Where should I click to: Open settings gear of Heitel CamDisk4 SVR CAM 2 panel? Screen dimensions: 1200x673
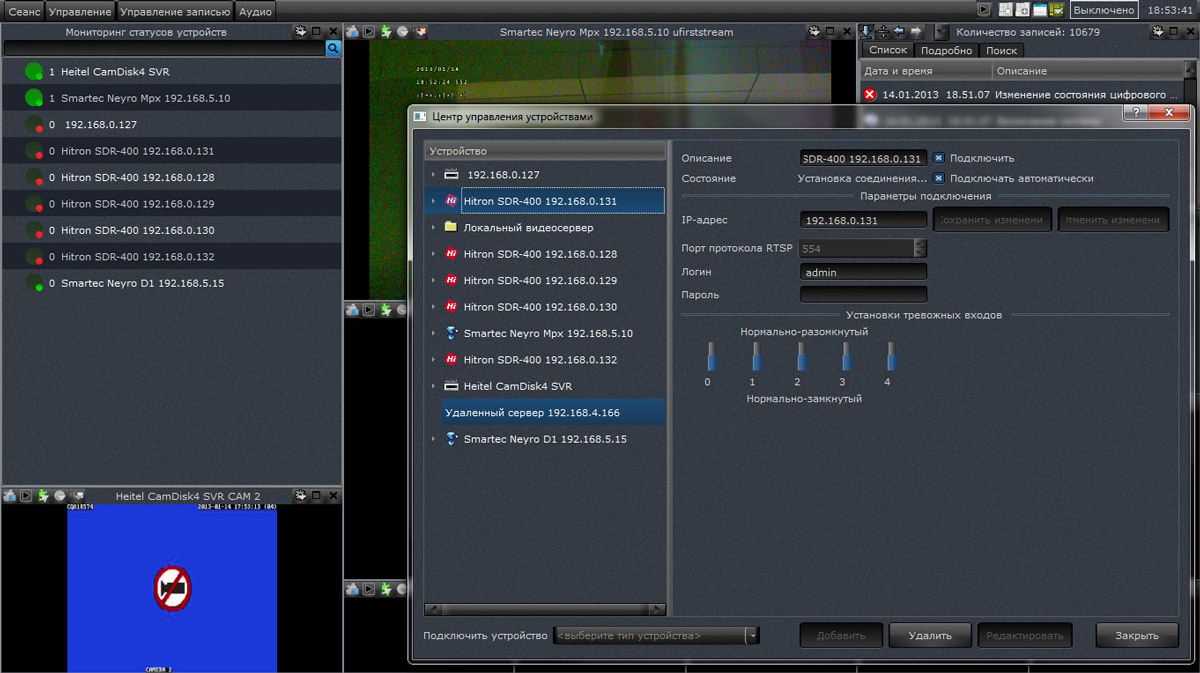pos(300,496)
